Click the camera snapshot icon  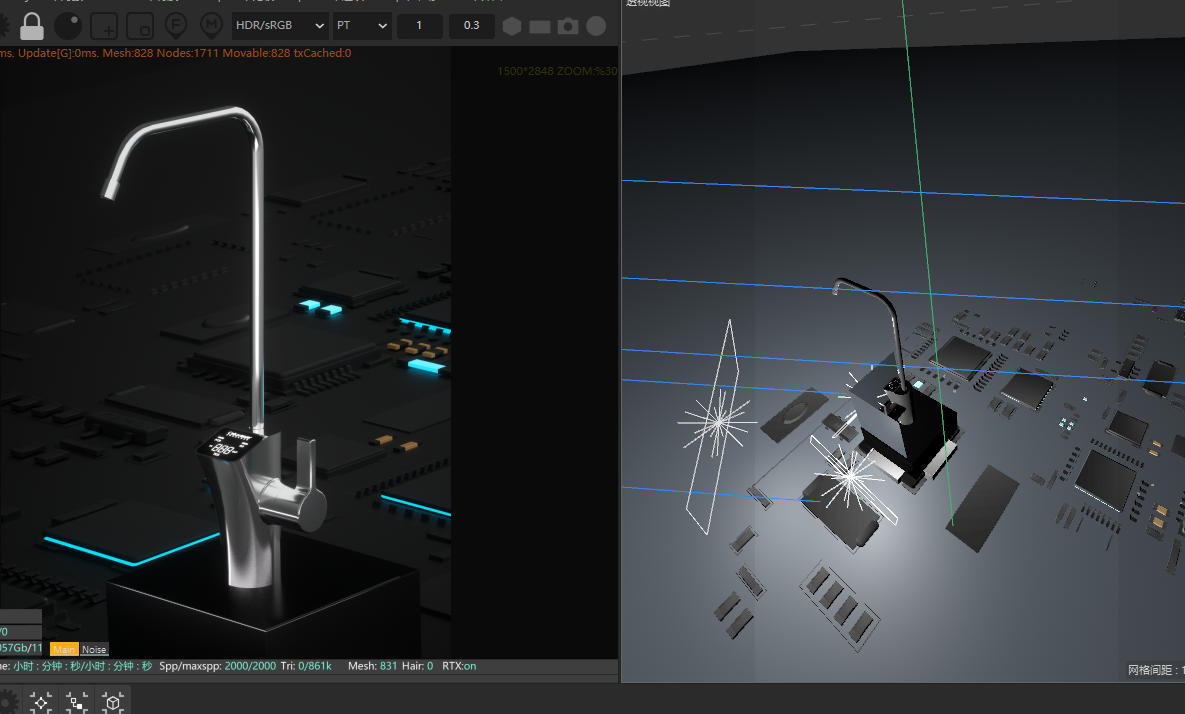click(568, 26)
